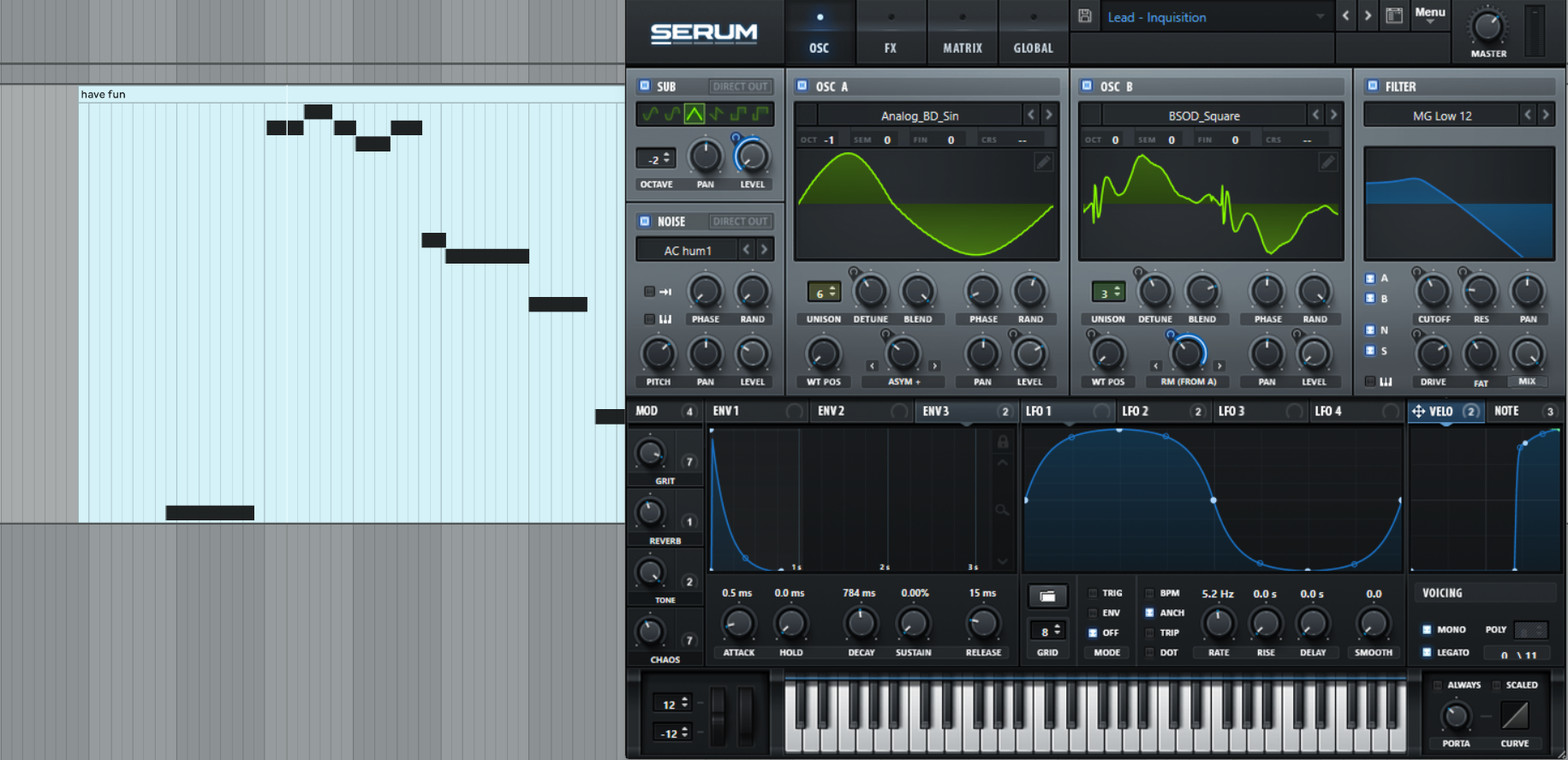Toggle OSC A on/off

pos(802,86)
